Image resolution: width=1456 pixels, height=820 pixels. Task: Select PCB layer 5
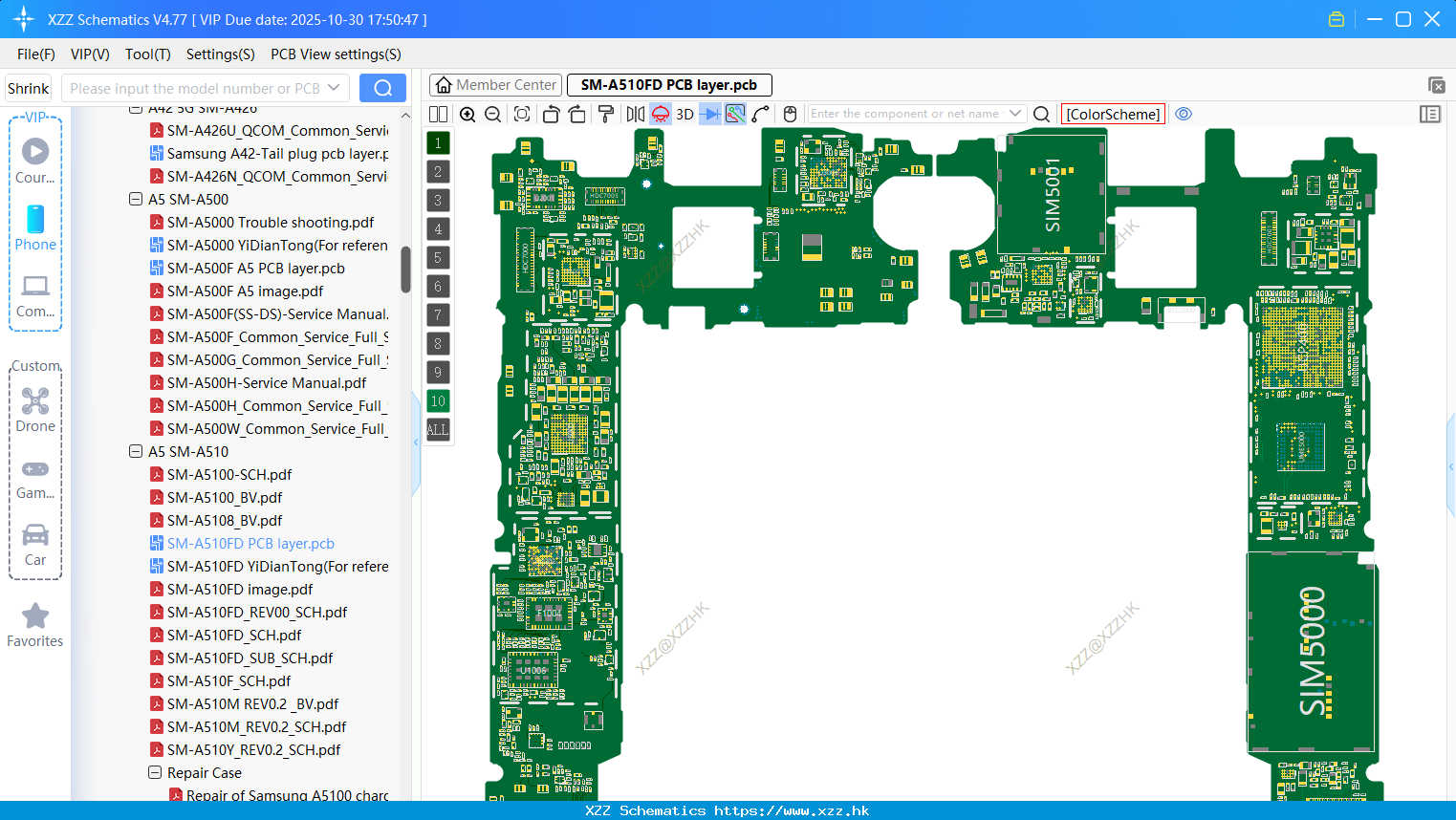click(438, 257)
